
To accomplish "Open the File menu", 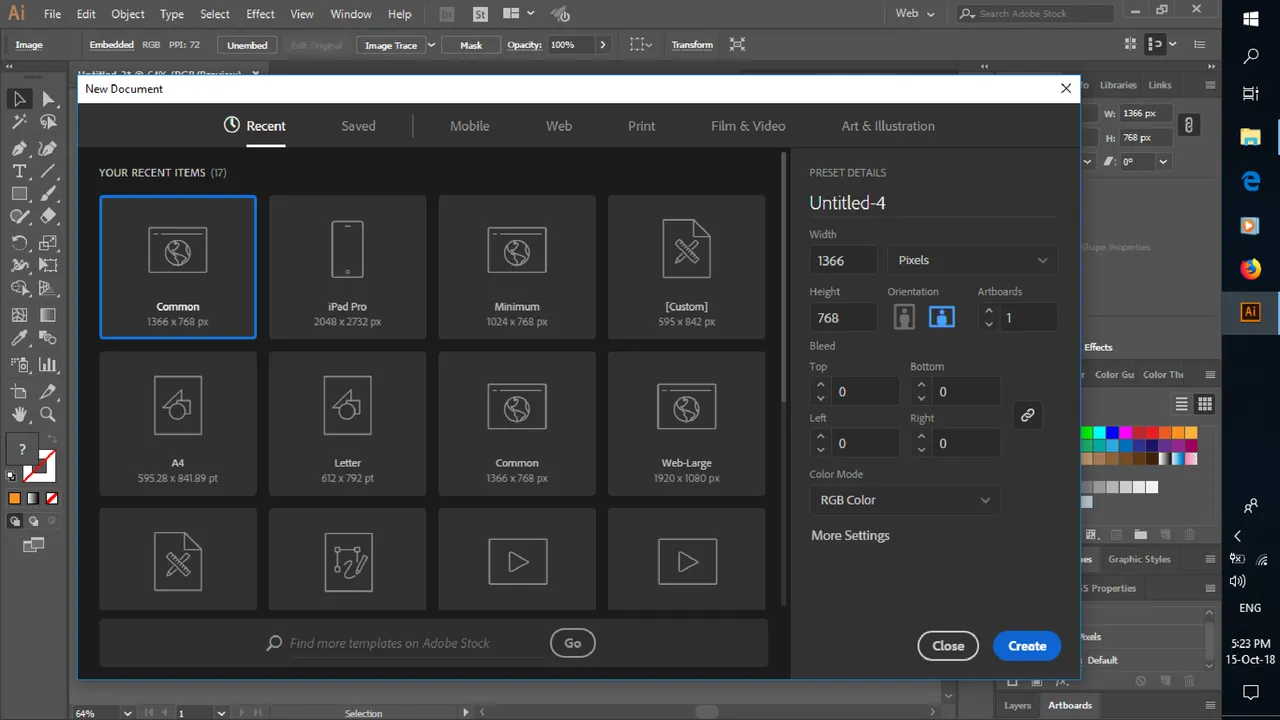I will [52, 14].
